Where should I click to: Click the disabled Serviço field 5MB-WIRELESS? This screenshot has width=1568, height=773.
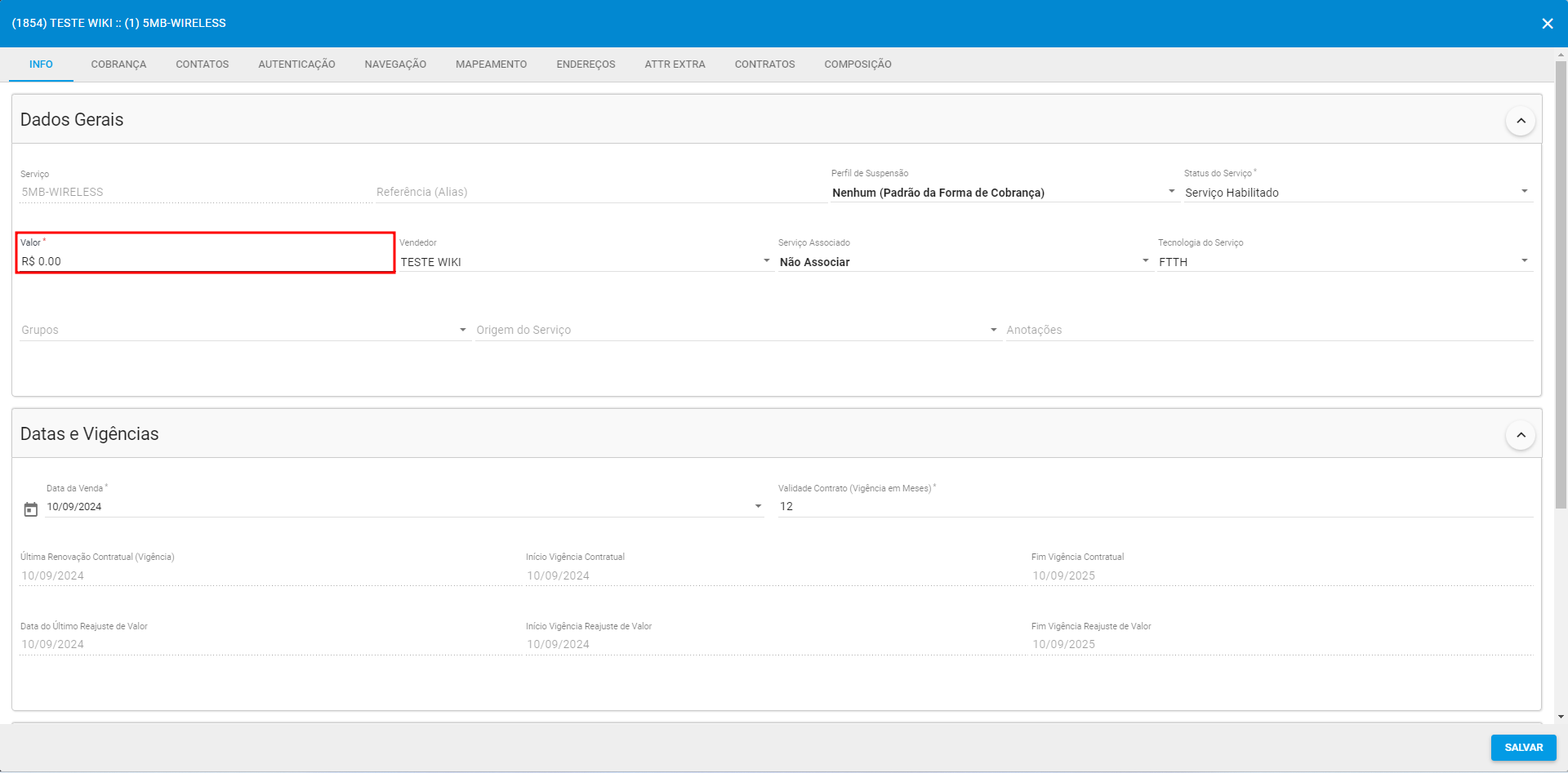196,193
